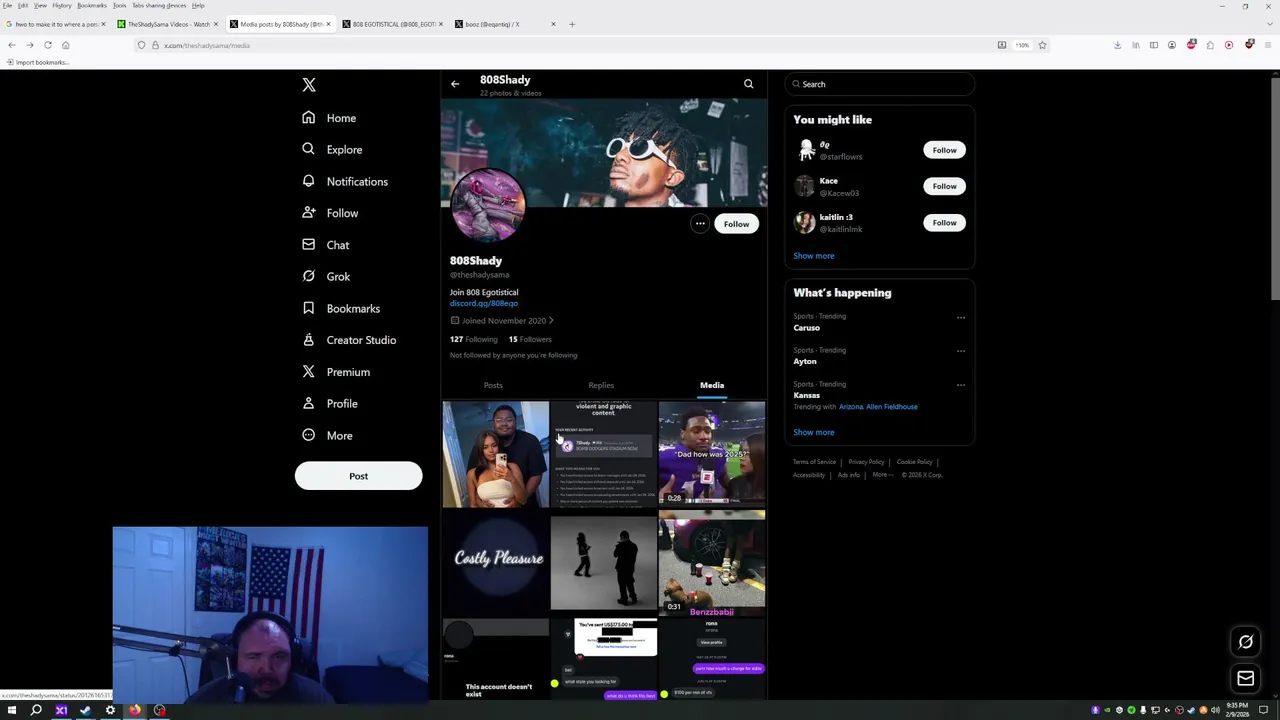Open the discord.gg/808ego link

pos(484,303)
